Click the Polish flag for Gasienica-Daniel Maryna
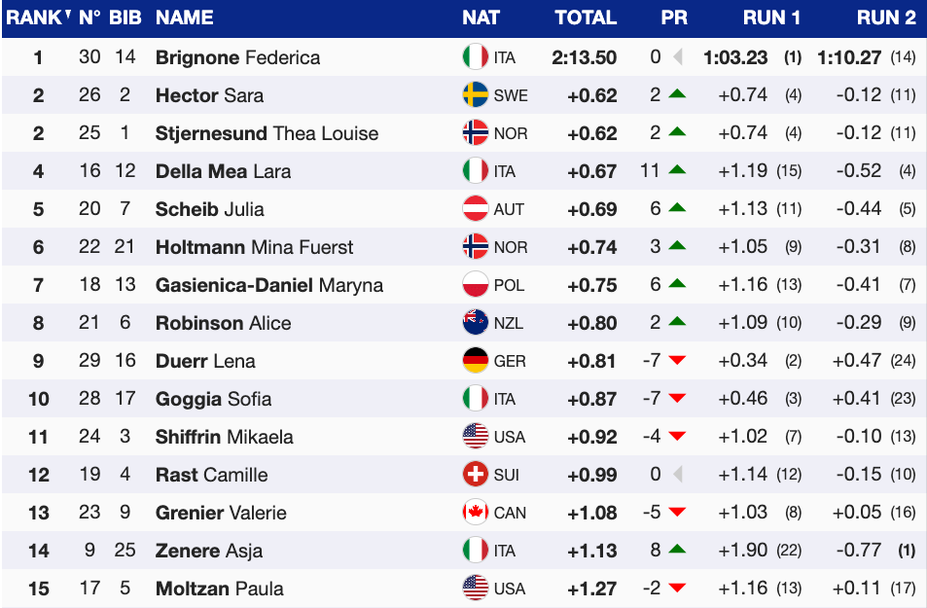The width and height of the screenshot is (927, 608). tap(475, 285)
